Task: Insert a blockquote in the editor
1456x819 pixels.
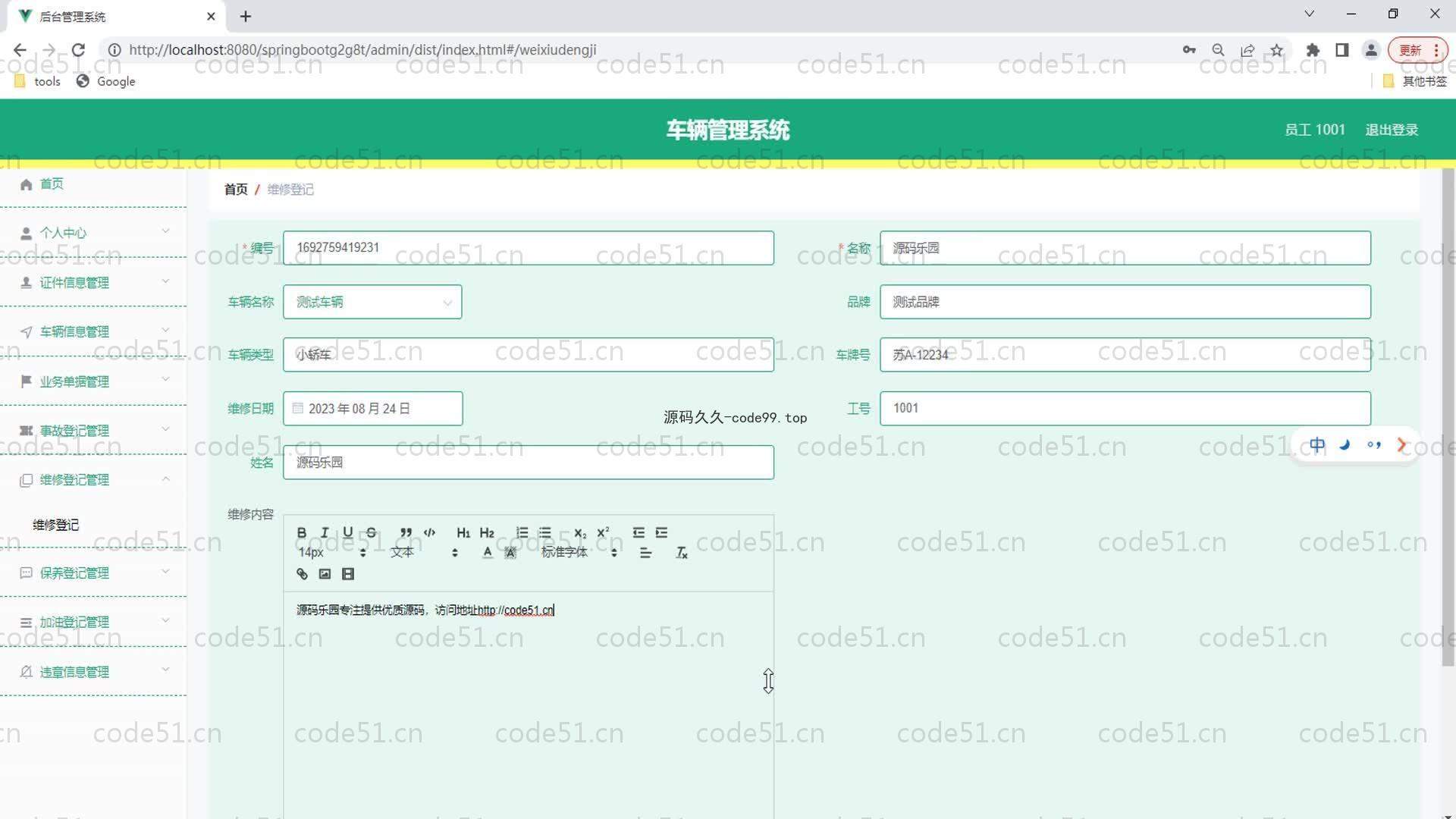Action: [406, 532]
